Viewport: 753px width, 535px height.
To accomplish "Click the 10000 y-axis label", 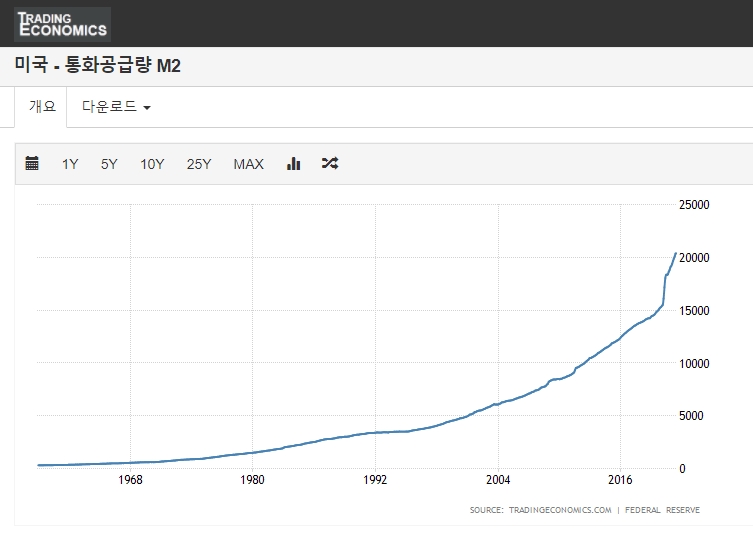I will (x=694, y=364).
